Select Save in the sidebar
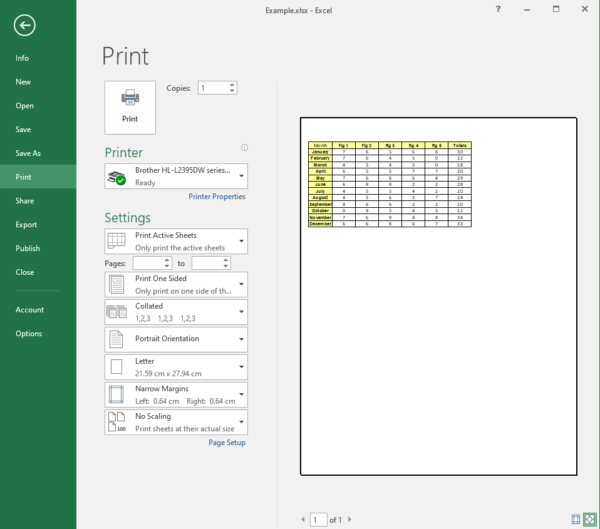 [23, 129]
